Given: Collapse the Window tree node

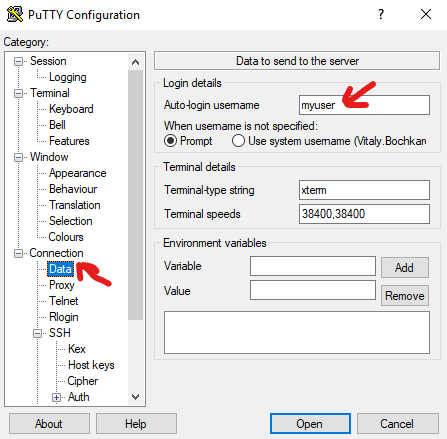Looking at the screenshot, I should (18, 157).
